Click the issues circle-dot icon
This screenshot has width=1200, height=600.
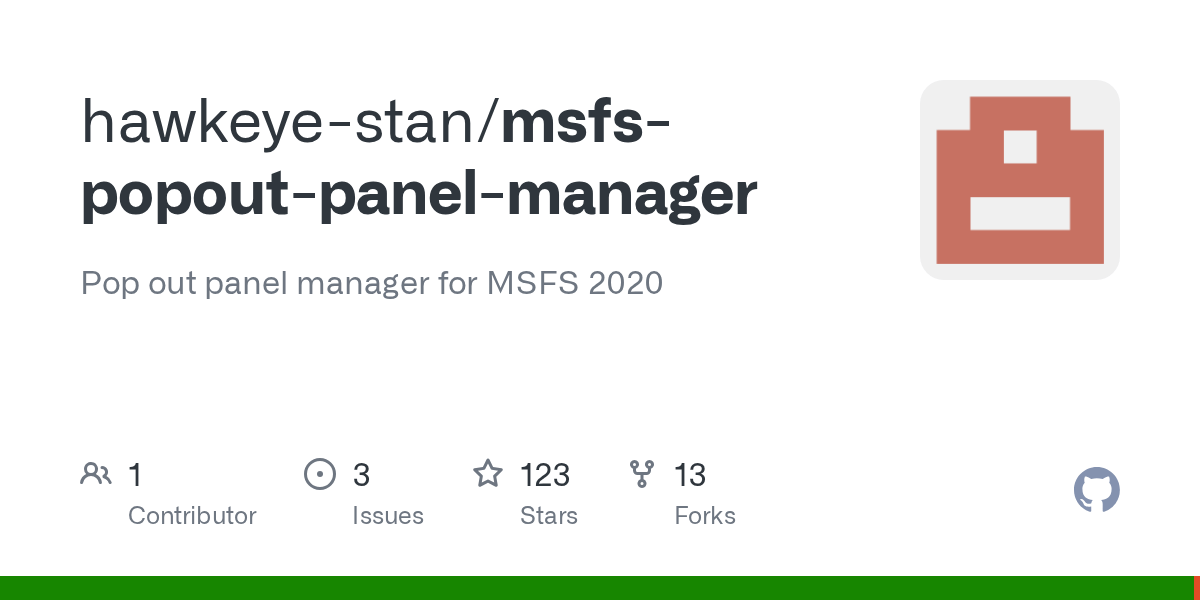(x=320, y=474)
